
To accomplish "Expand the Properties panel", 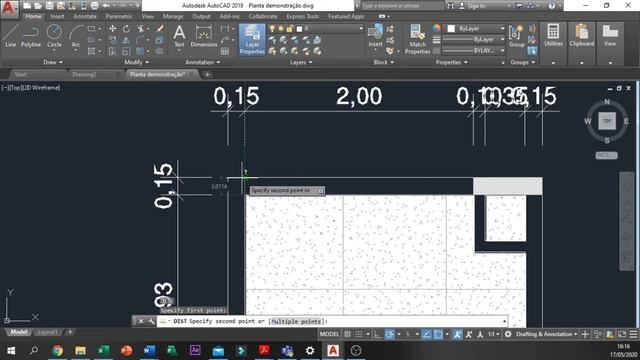I will tap(451, 62).
